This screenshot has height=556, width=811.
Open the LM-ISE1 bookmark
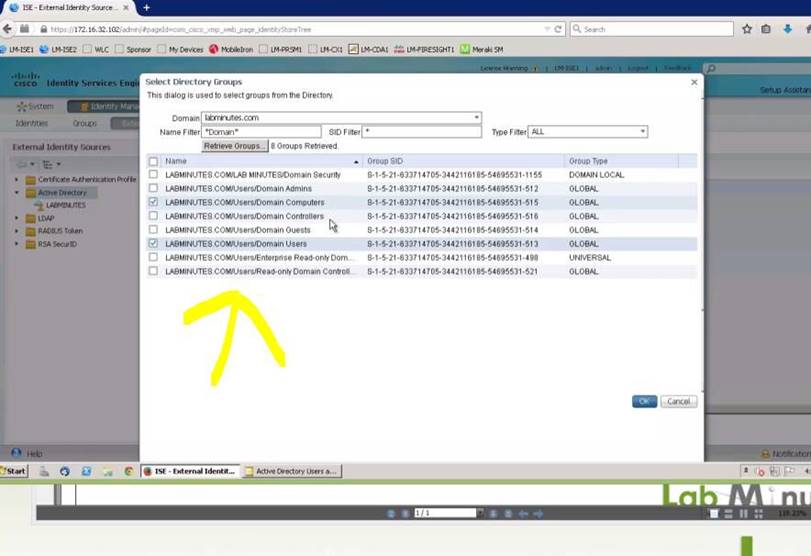tap(17, 50)
